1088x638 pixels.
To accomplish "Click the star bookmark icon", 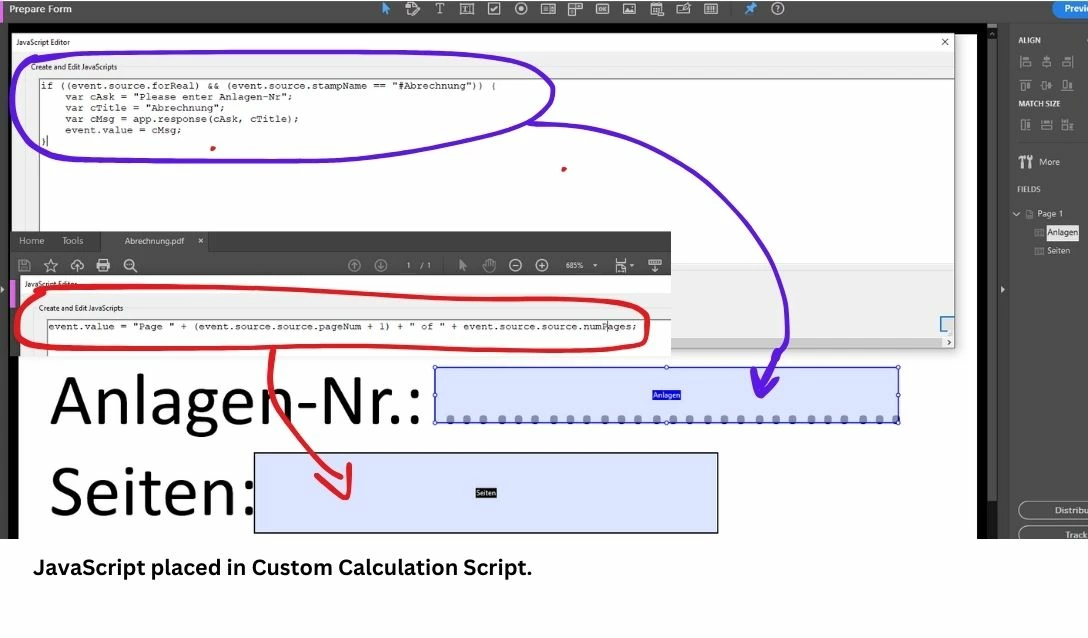I will point(51,265).
